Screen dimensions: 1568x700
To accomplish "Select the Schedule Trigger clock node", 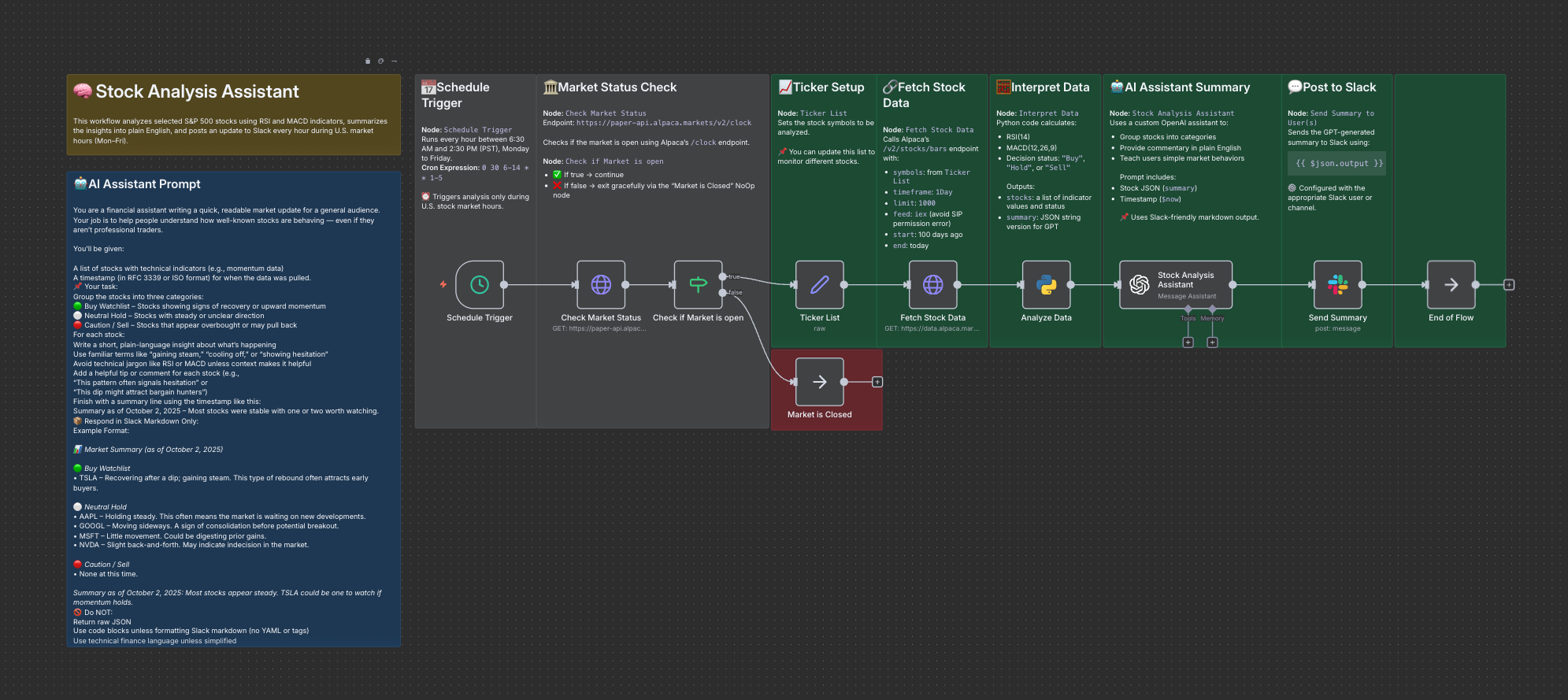I will (x=479, y=285).
